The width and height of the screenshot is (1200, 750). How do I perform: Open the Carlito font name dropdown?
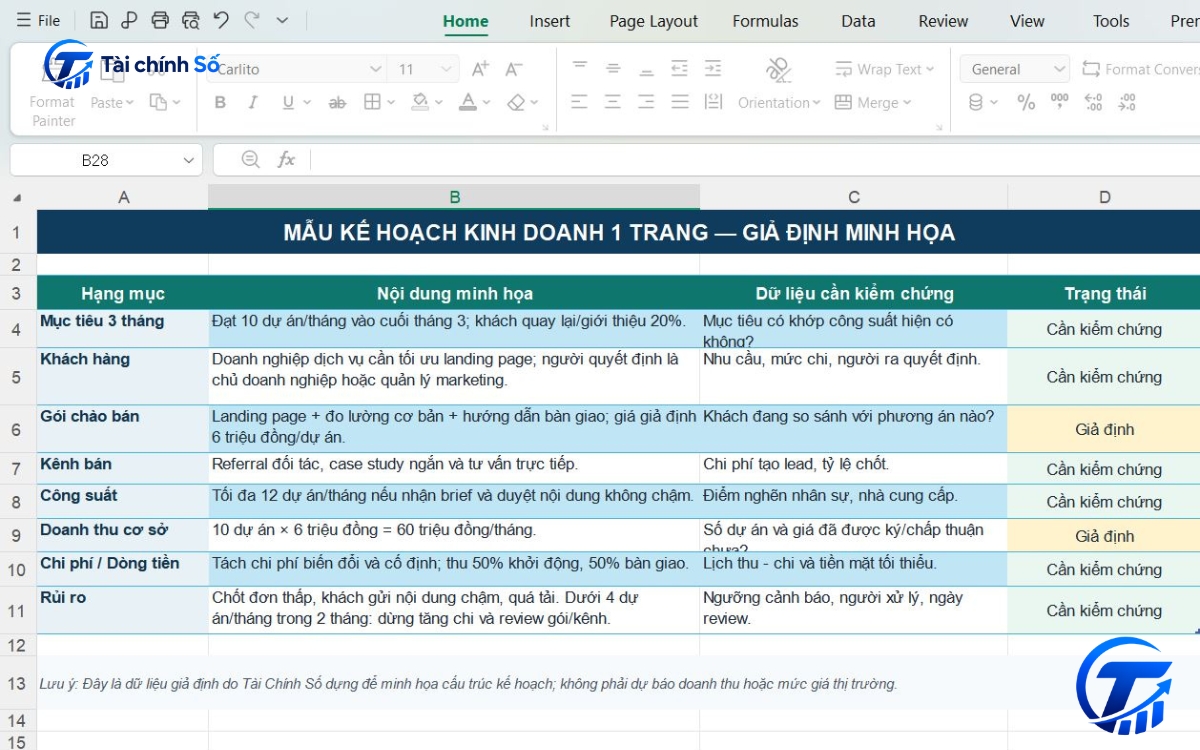tap(376, 69)
